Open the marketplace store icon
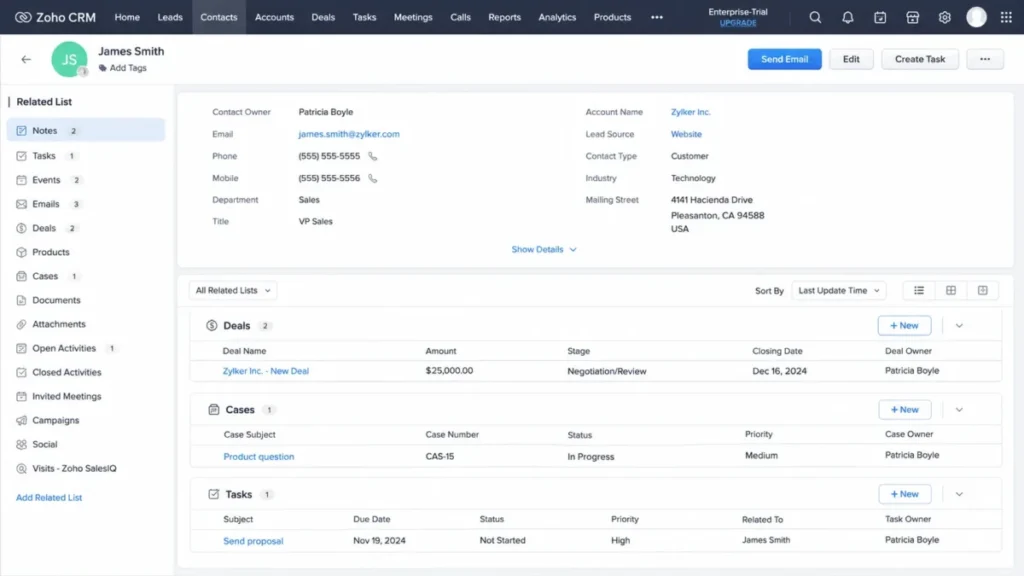Screen dimensions: 1024x576 tap(912, 17)
